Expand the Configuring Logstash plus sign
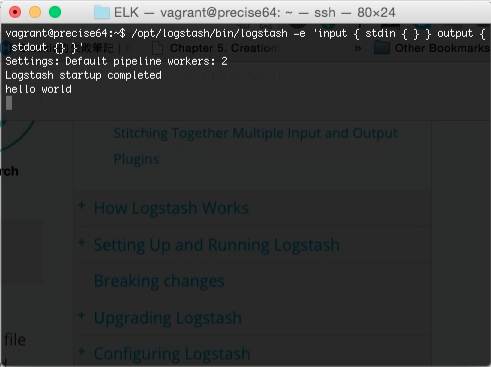 pos(81,351)
